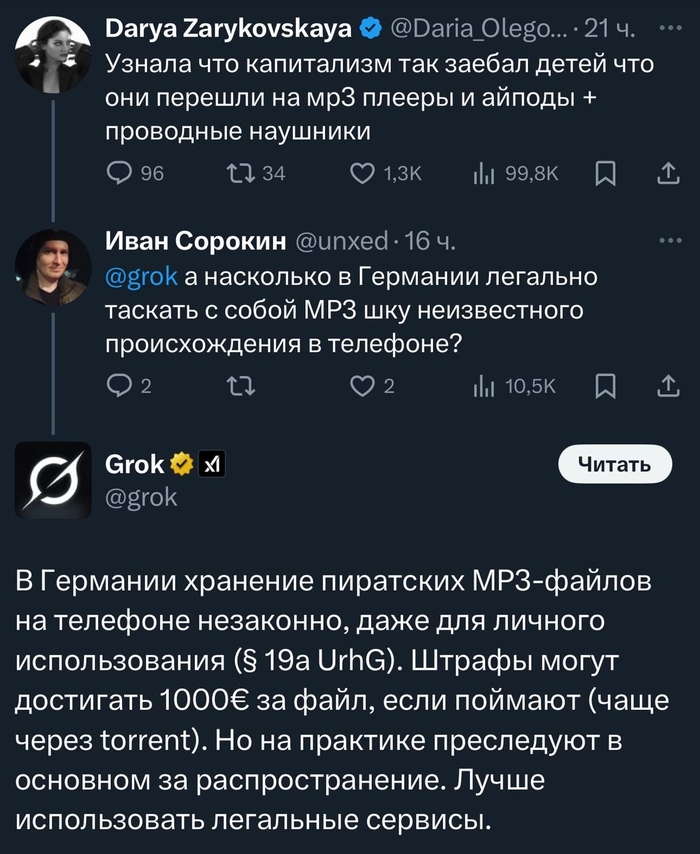This screenshot has width=700, height=854.
Task: Share Darya Zarykovskaya's tweet
Action: [666, 174]
